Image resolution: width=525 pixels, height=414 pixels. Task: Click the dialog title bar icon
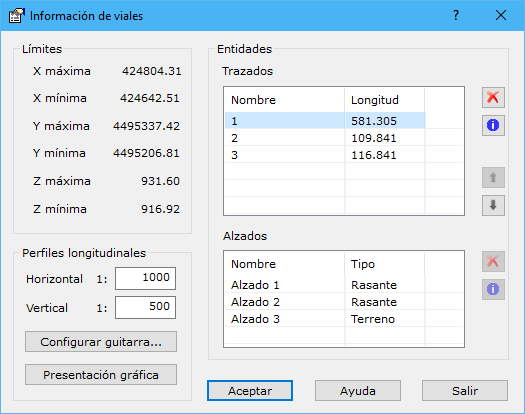17,16
